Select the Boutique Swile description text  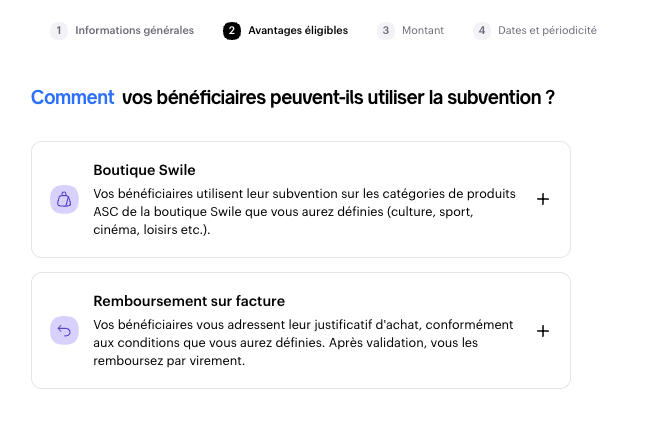pyautogui.click(x=304, y=212)
